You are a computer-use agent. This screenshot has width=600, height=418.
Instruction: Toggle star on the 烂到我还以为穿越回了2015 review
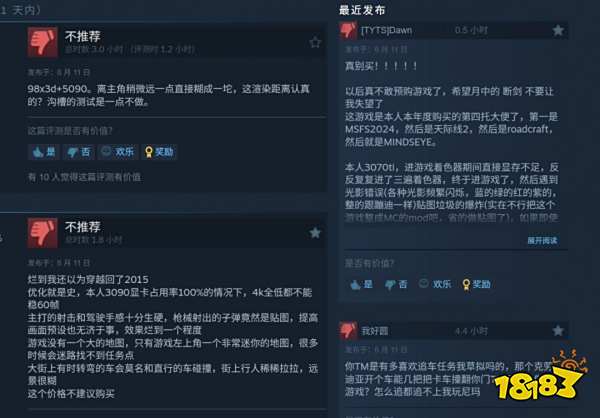[x=315, y=232]
